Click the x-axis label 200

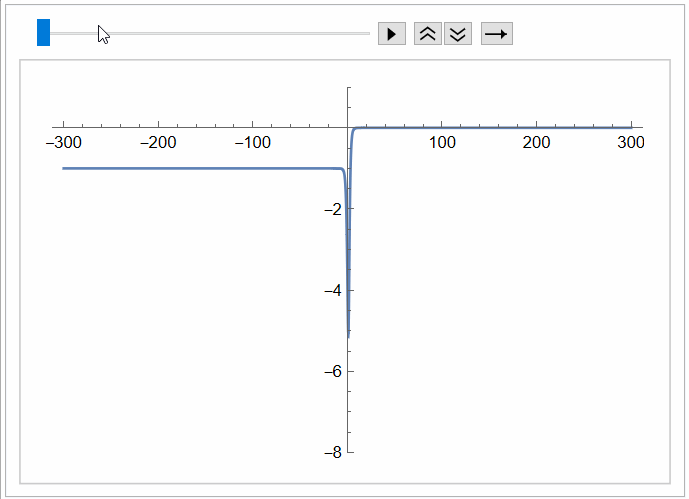click(536, 142)
